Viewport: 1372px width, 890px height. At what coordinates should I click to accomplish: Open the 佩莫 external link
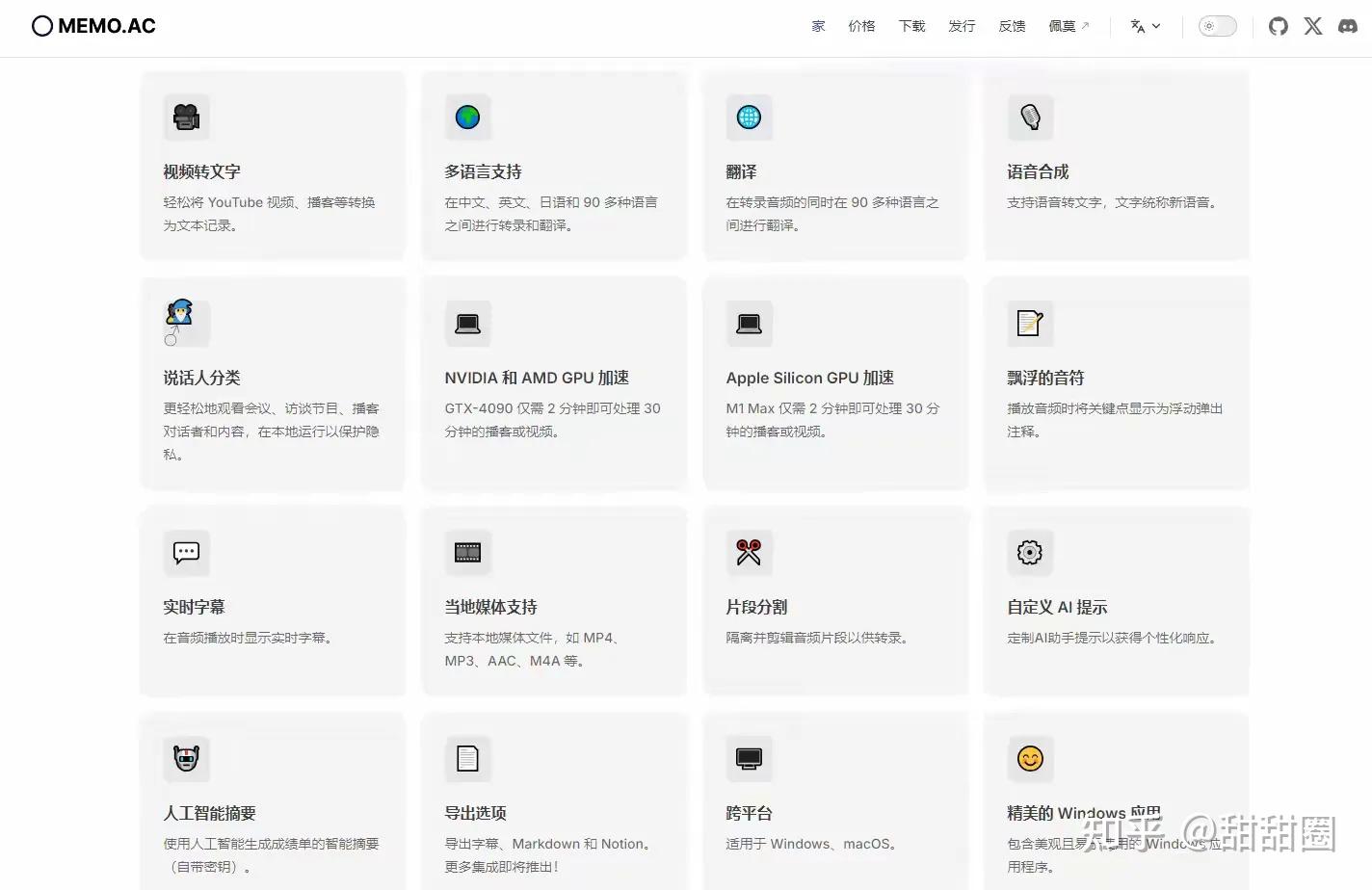[1069, 26]
